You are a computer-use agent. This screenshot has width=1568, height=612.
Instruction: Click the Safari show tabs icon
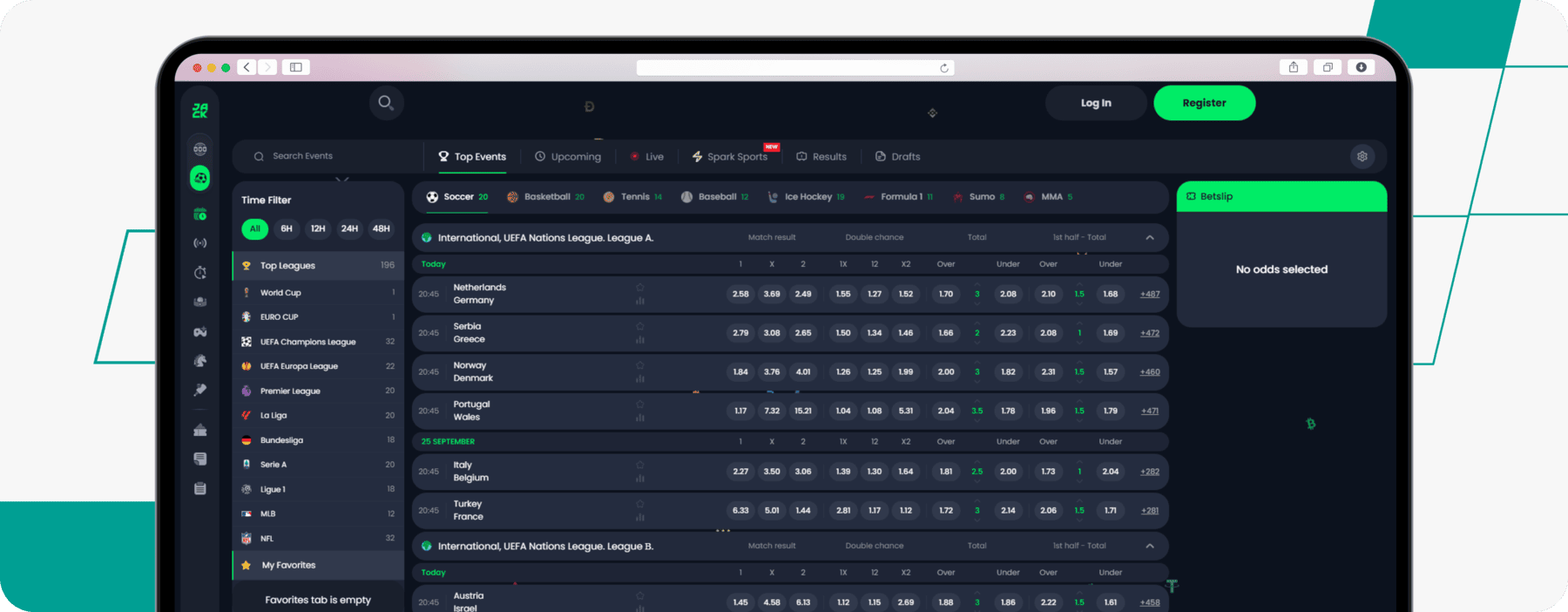[x=1328, y=67]
